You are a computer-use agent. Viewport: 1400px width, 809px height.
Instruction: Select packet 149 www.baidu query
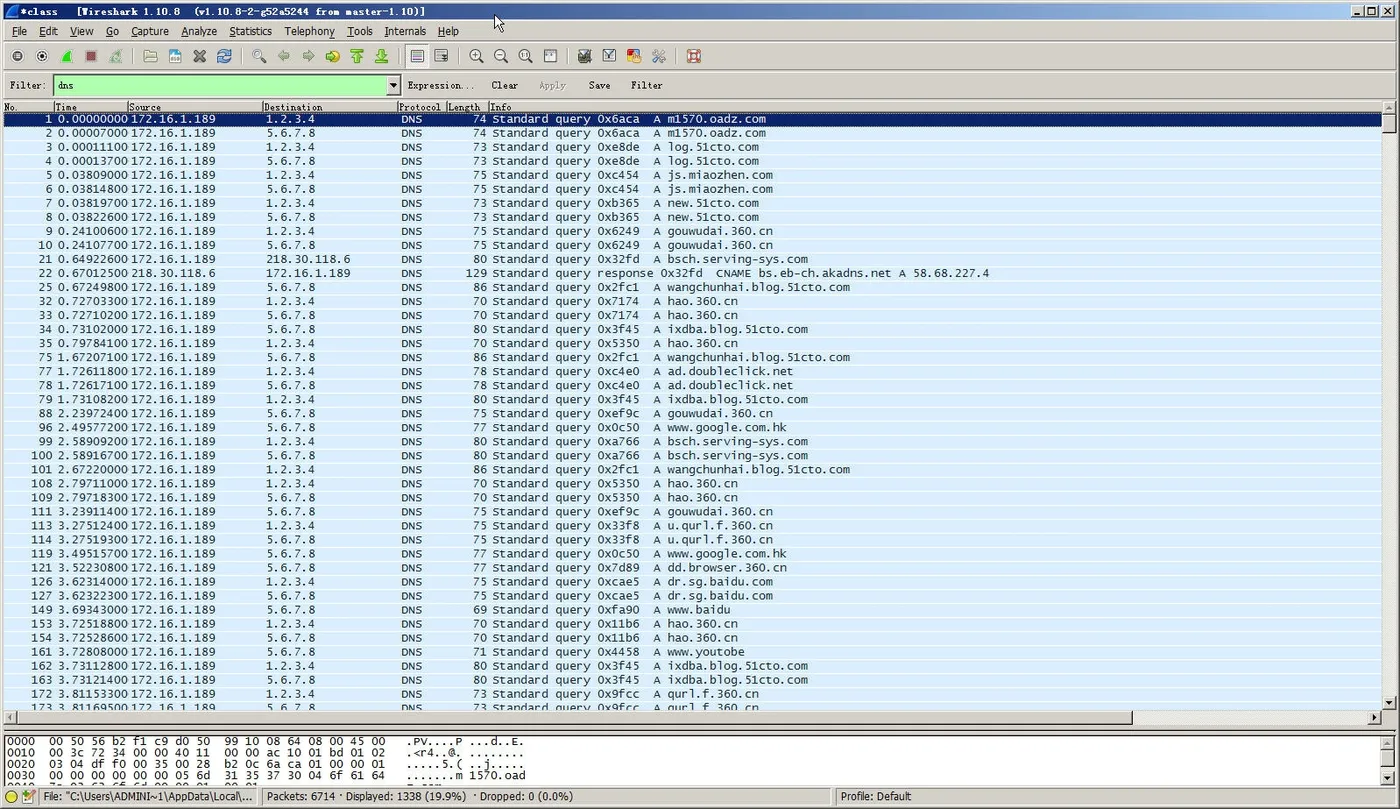pyautogui.click(x=692, y=610)
